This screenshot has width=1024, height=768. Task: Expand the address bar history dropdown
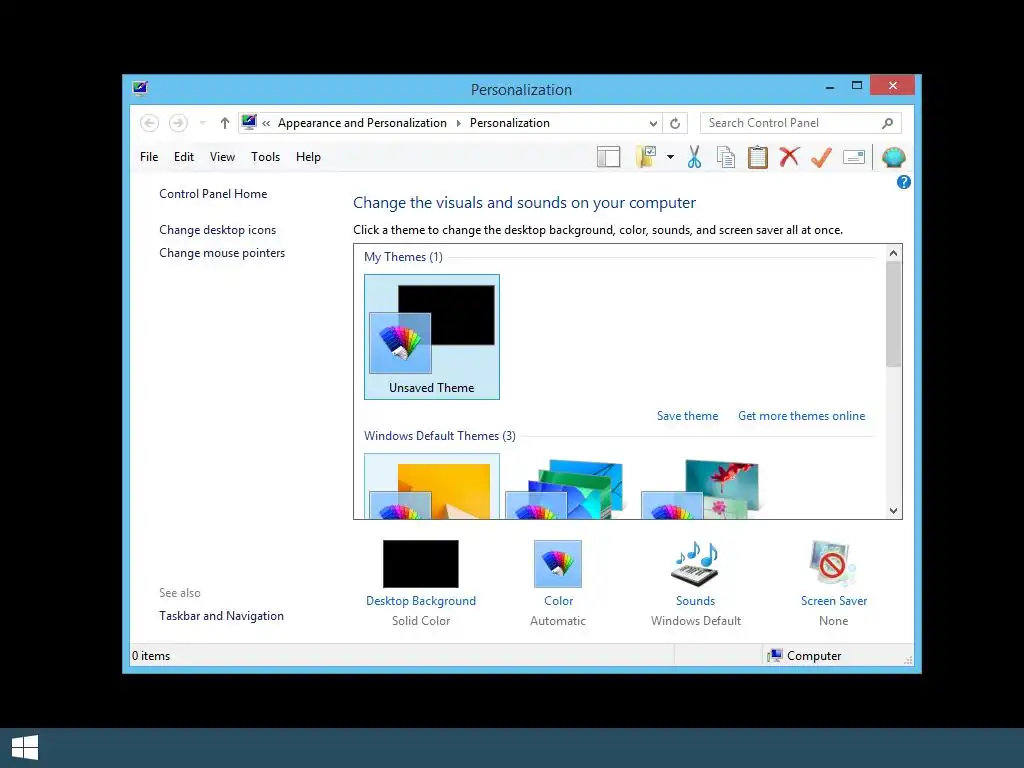click(x=653, y=123)
